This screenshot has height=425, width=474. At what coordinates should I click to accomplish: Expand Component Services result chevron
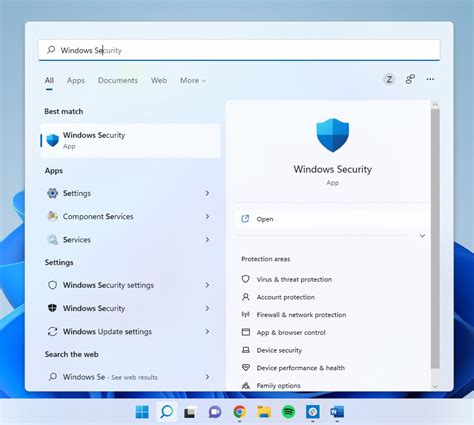click(207, 216)
